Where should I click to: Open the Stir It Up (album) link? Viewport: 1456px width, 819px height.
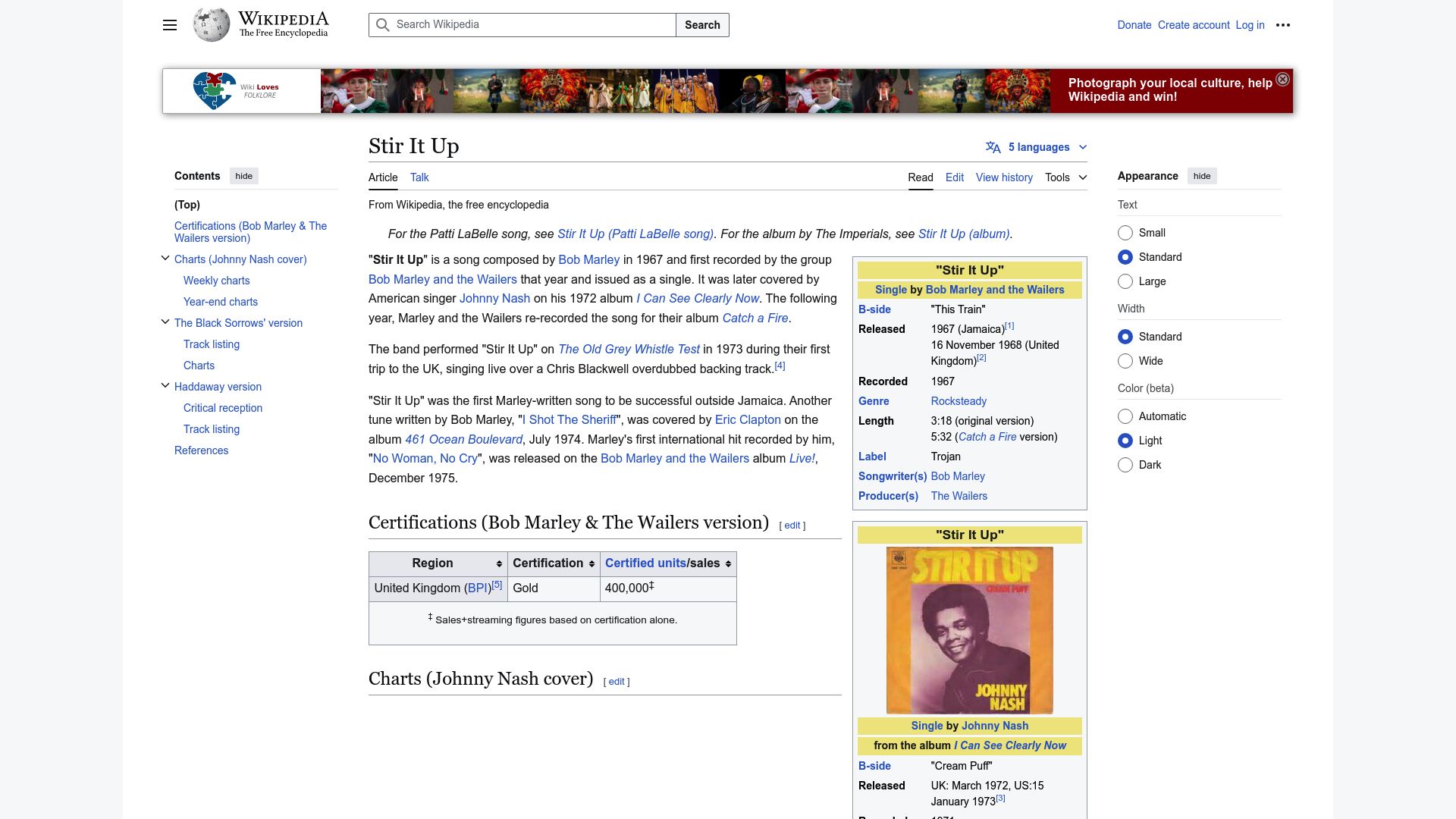[964, 234]
